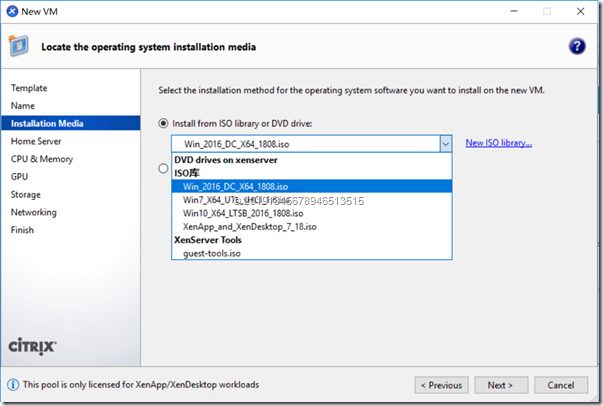The image size is (603, 406).
Task: Click the installation media header icon
Action: (x=20, y=47)
